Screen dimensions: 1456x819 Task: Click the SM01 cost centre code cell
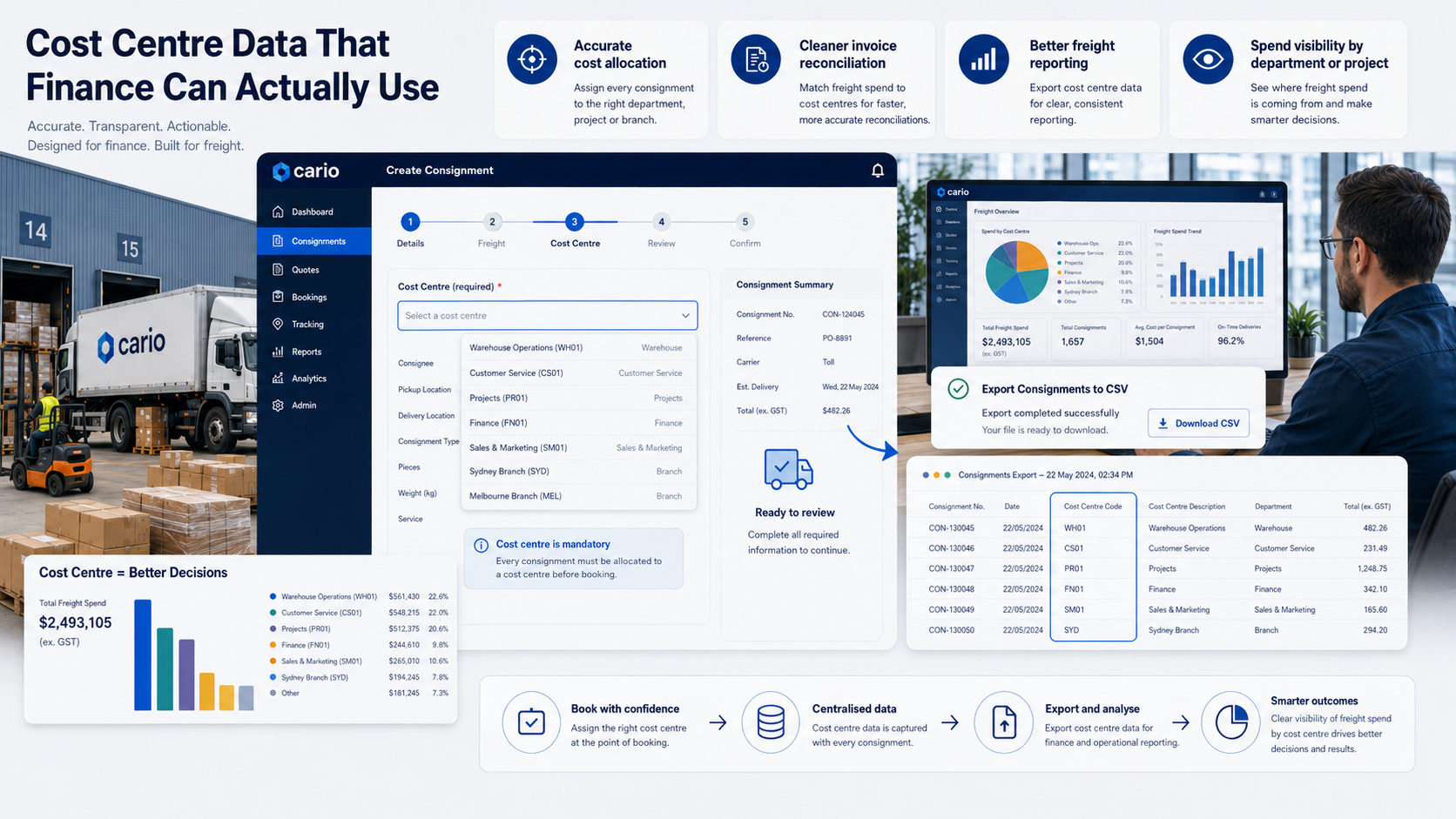click(1074, 609)
